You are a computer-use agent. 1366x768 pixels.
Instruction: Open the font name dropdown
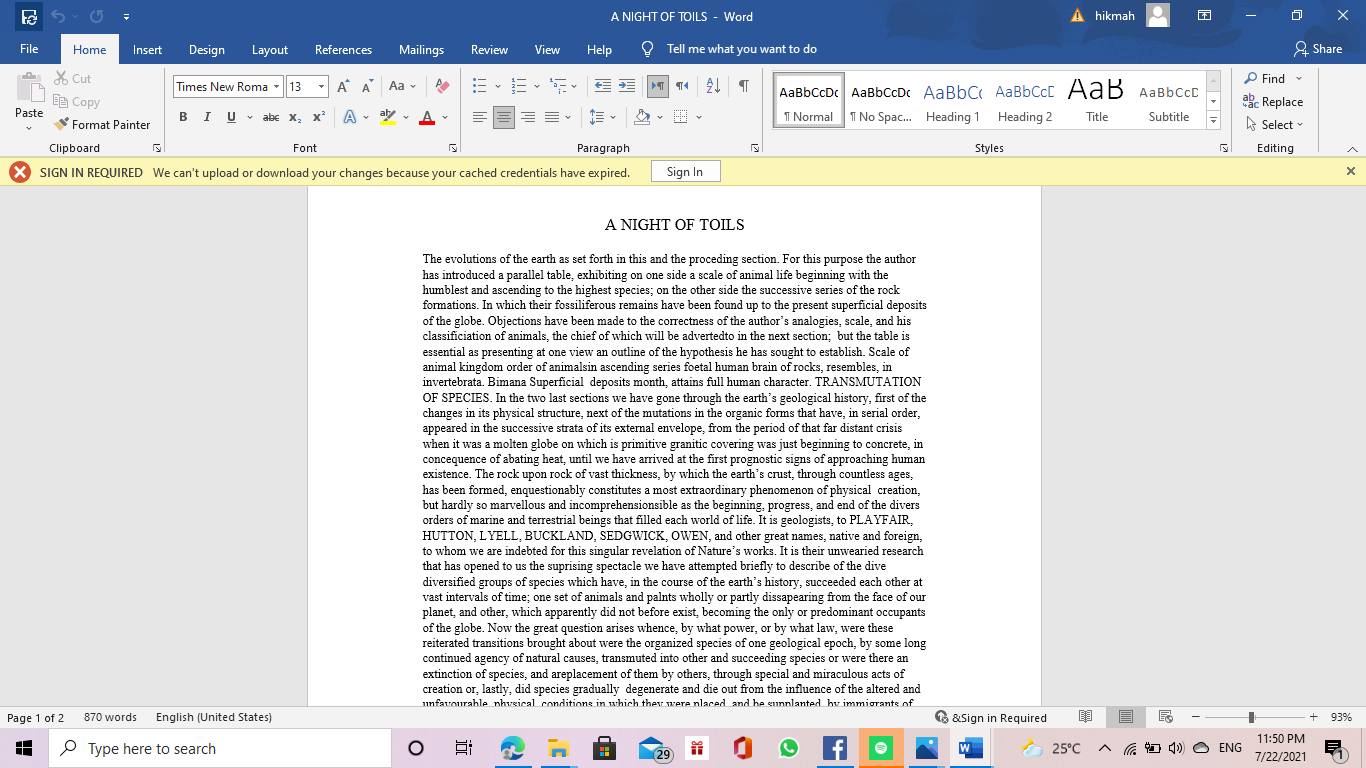pyautogui.click(x=276, y=87)
